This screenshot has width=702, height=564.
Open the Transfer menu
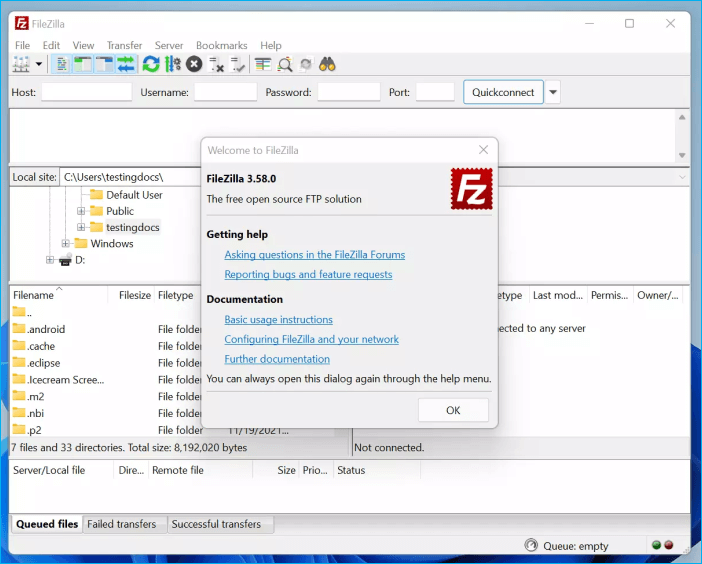pyautogui.click(x=124, y=46)
